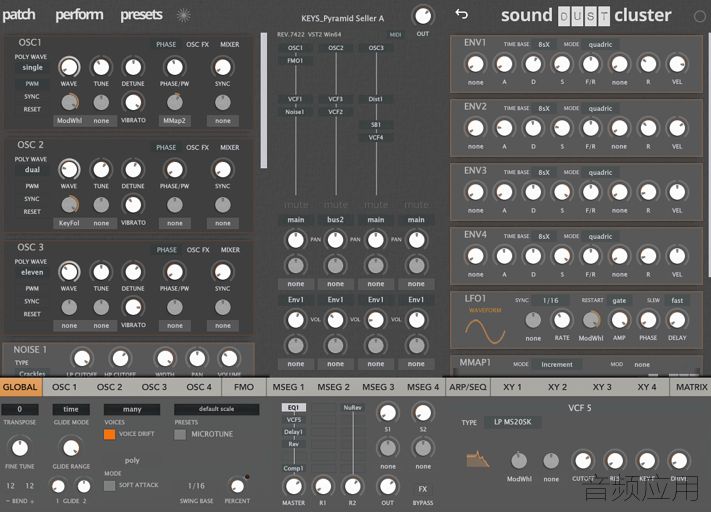Image resolution: width=711 pixels, height=512 pixels.
Task: Switch to the FMO tab
Action: click(x=243, y=387)
